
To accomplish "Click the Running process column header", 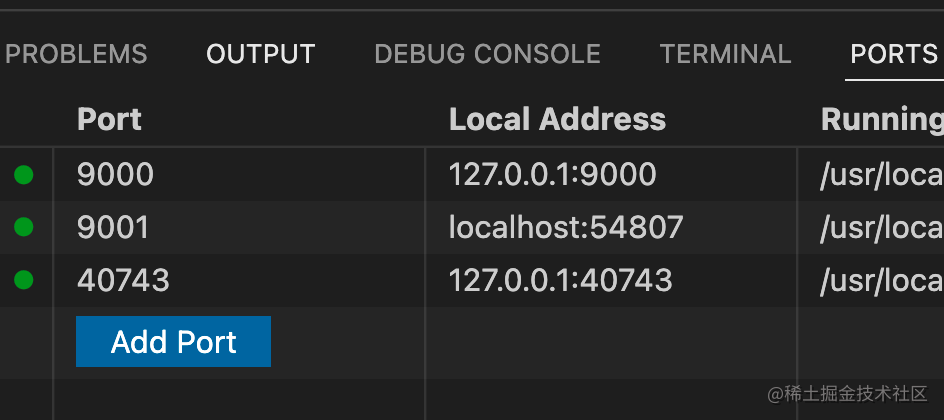I will tap(883, 119).
